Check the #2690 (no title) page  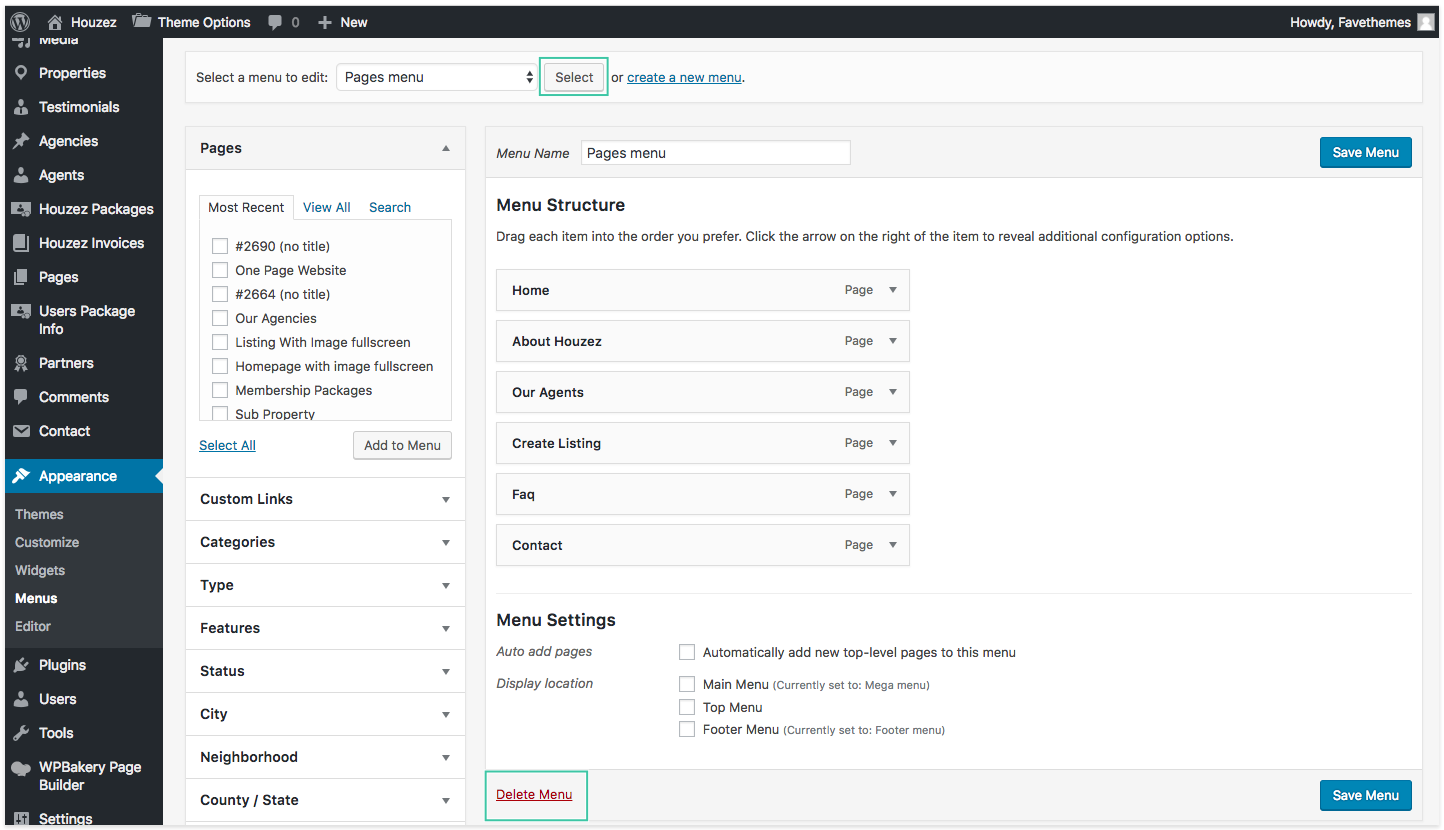tap(220, 246)
